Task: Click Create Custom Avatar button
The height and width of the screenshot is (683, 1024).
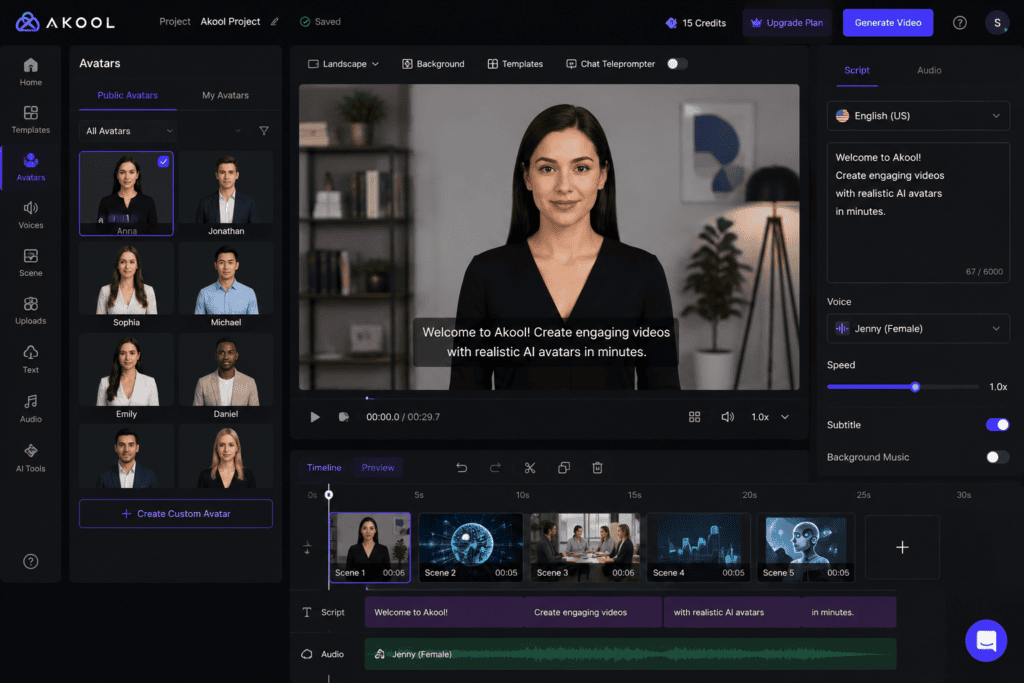Action: pyautogui.click(x=176, y=514)
